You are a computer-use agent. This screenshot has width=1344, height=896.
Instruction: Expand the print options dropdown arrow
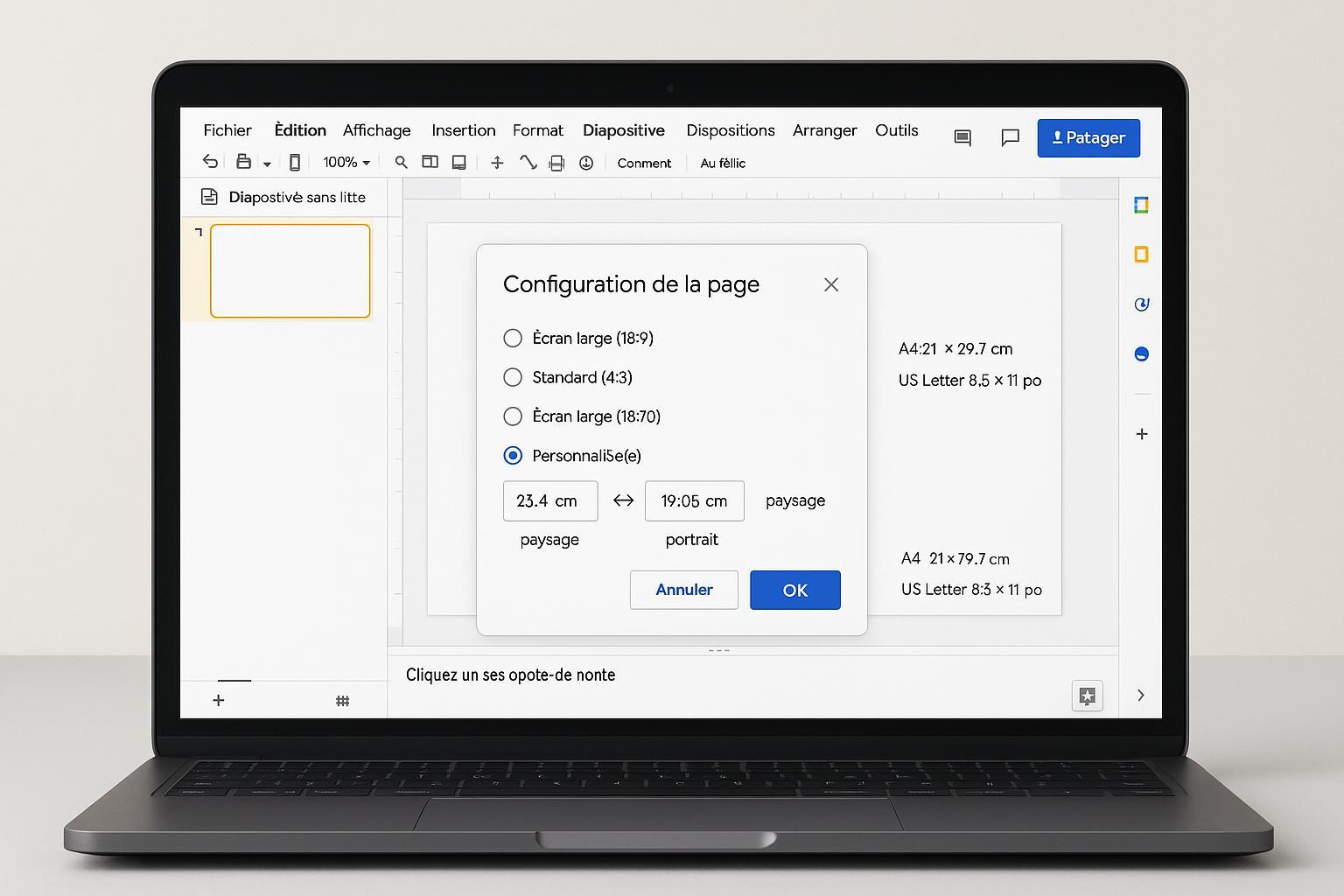click(267, 164)
